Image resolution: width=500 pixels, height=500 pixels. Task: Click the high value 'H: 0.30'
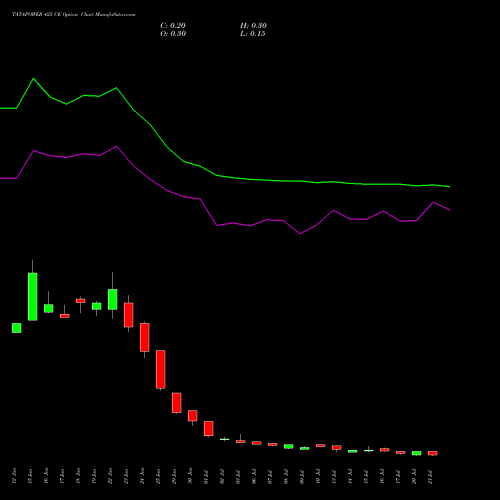pos(253,26)
